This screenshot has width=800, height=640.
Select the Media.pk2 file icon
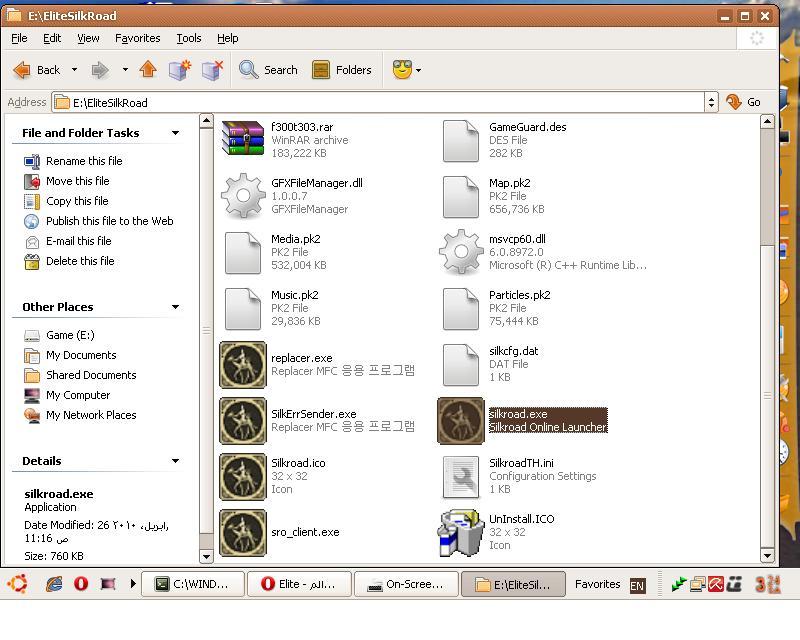pyautogui.click(x=243, y=253)
